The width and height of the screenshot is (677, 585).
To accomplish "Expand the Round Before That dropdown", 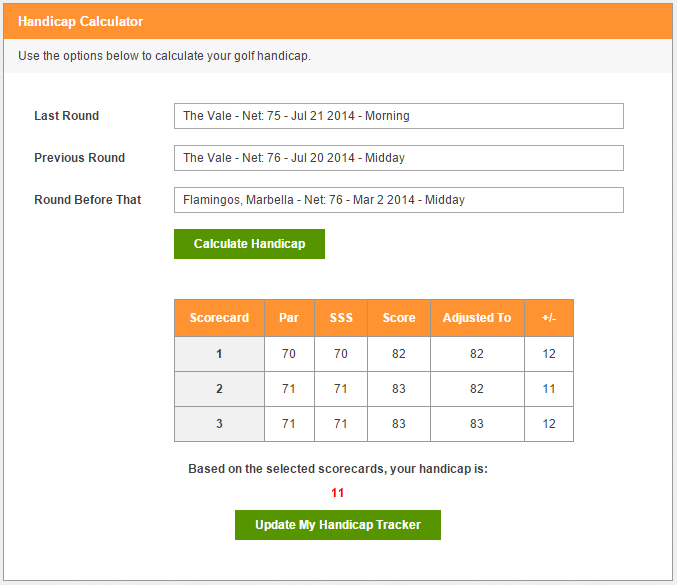I will [398, 200].
